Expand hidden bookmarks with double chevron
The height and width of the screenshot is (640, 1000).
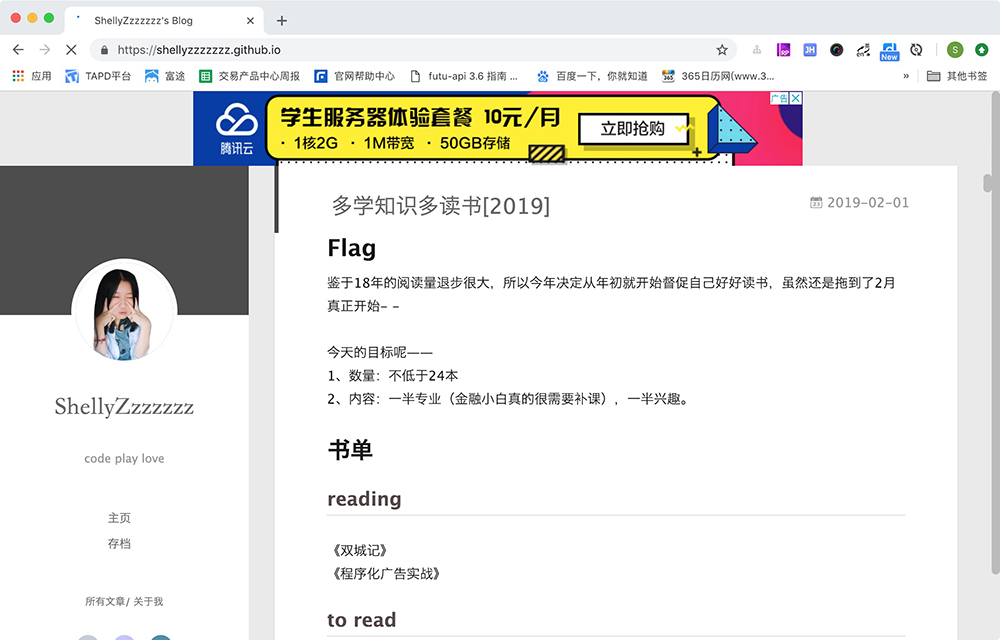pyautogui.click(x=906, y=76)
